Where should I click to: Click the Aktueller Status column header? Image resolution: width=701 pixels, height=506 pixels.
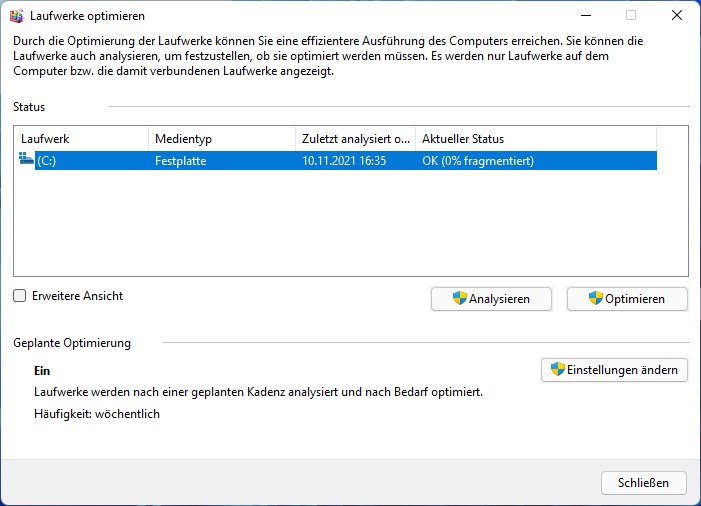(x=535, y=139)
